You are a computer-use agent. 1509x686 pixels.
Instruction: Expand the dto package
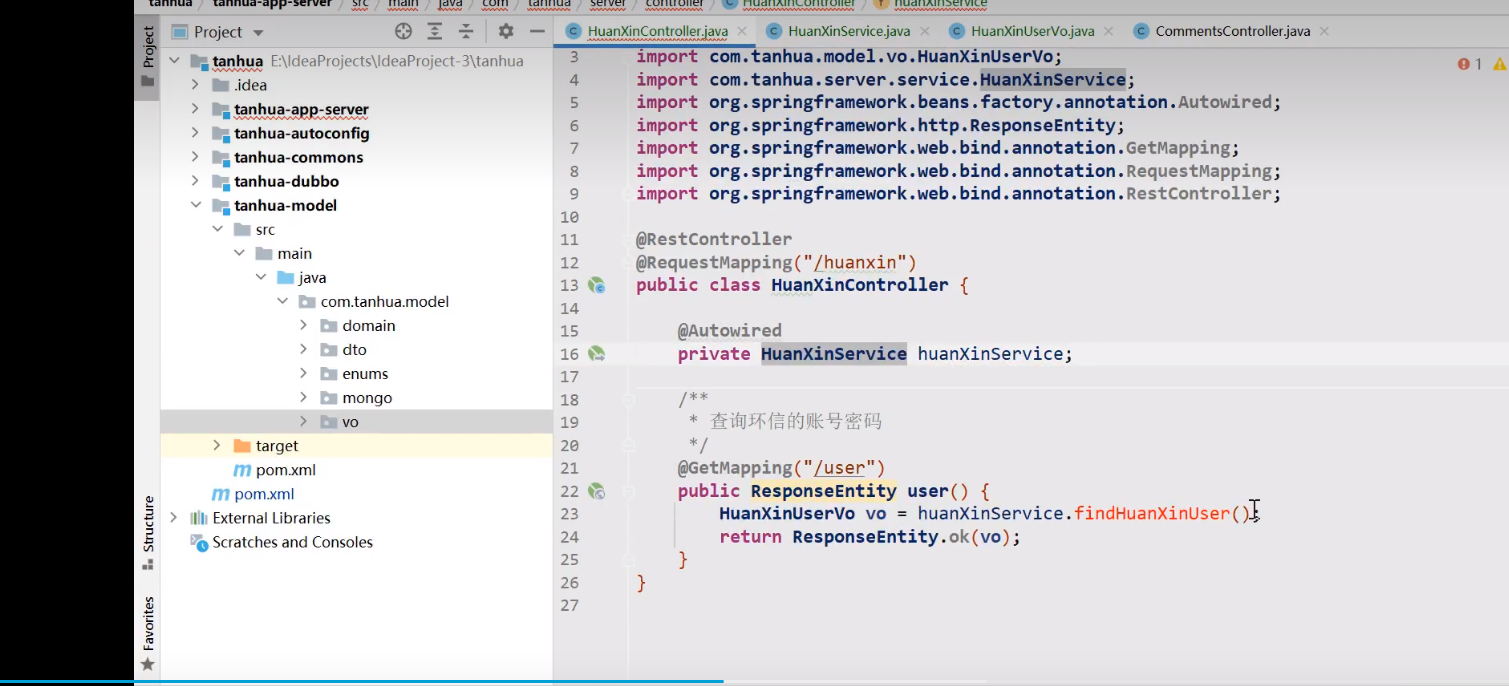304,349
